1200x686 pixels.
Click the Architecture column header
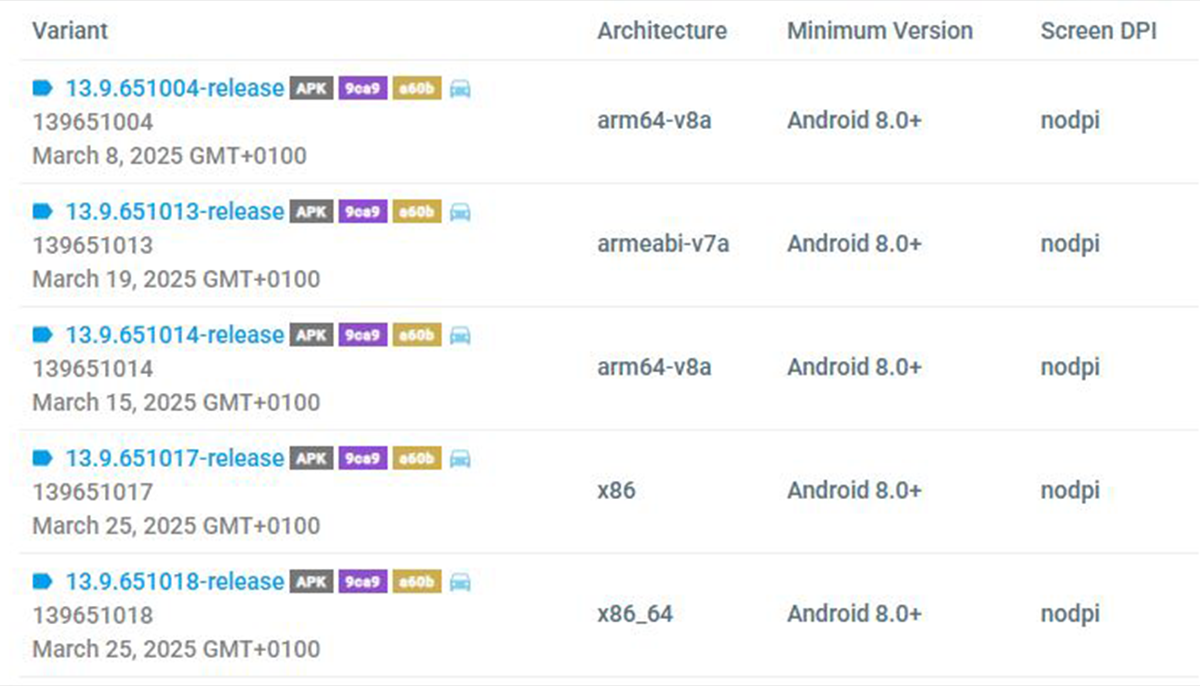pos(662,31)
